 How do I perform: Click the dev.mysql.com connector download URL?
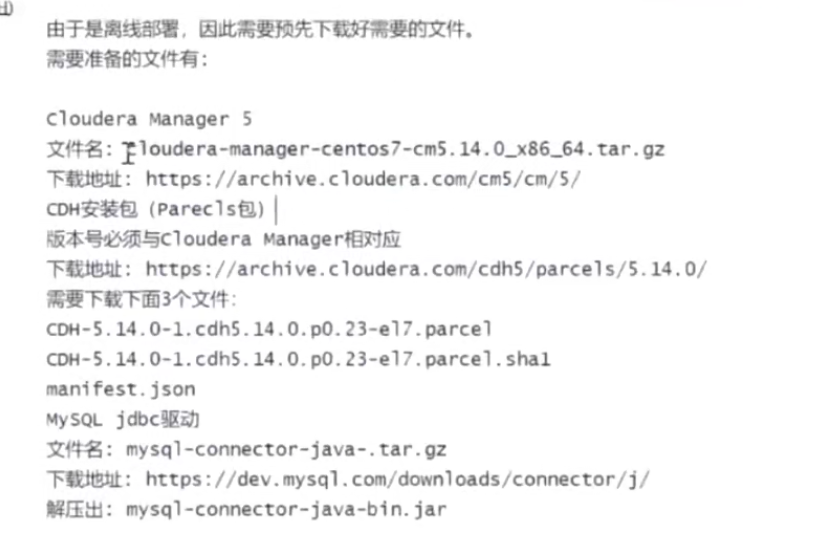click(397, 480)
